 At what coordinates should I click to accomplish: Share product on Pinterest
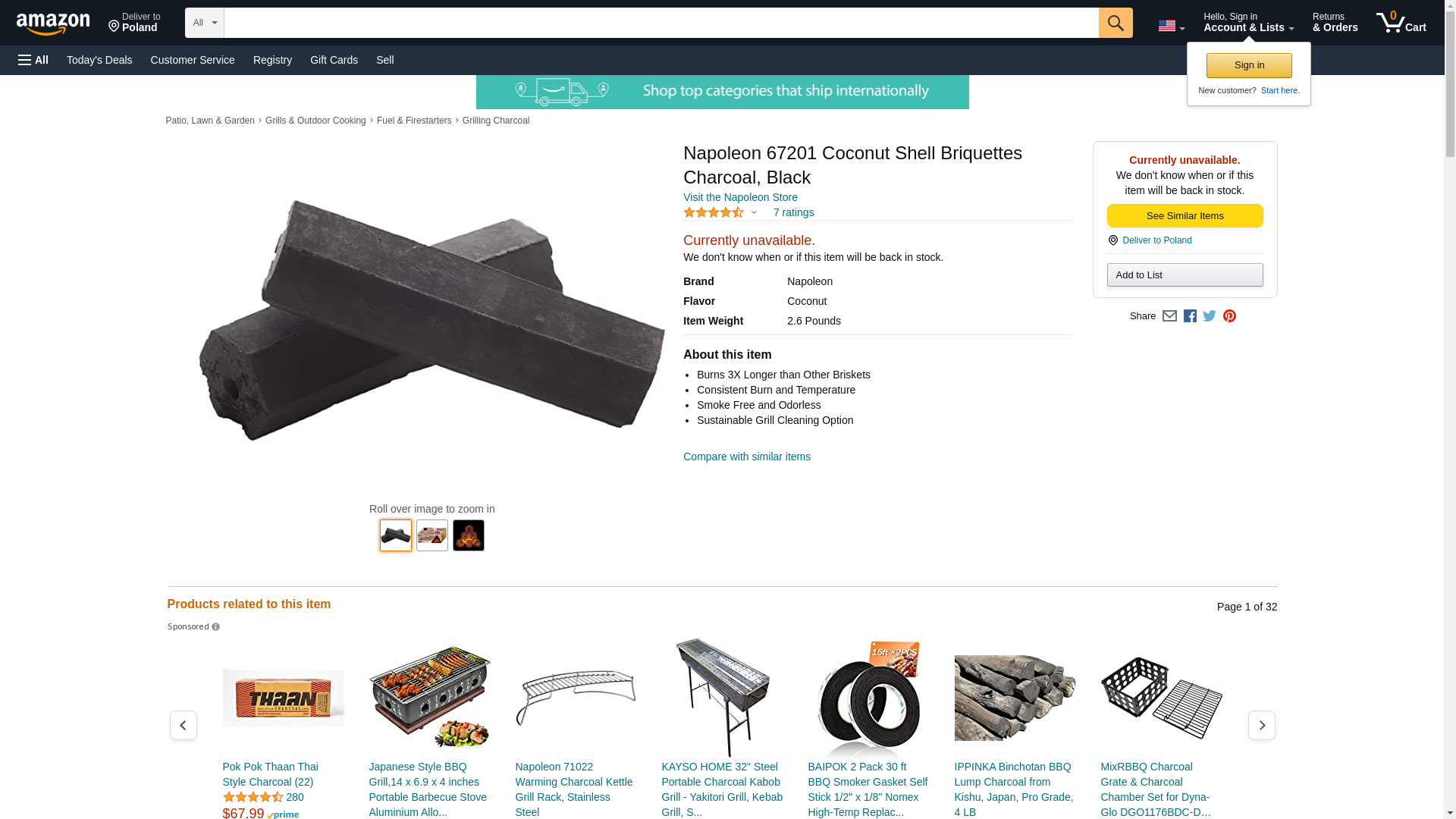(x=1229, y=316)
